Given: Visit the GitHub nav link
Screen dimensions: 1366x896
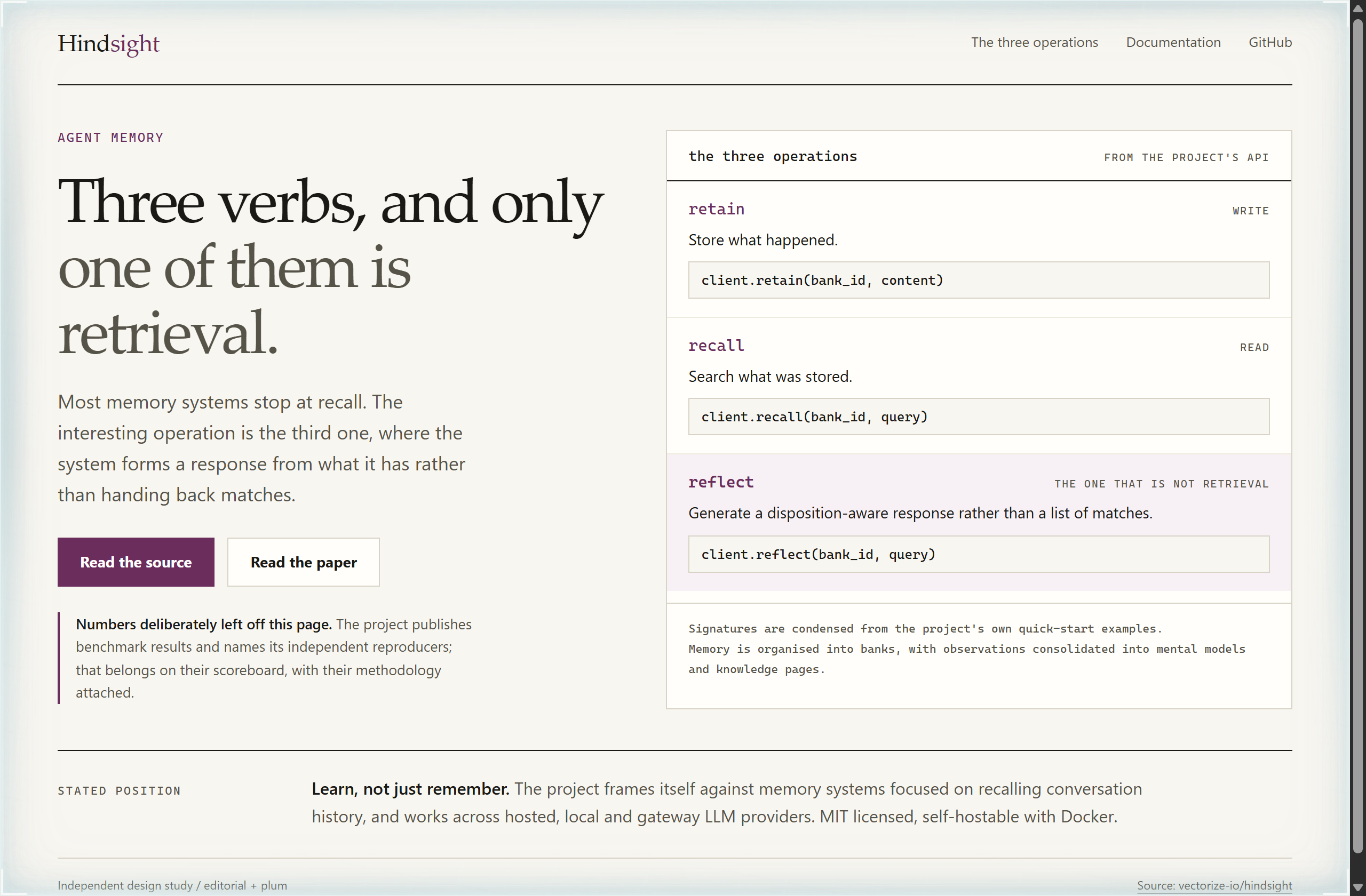Looking at the screenshot, I should 1270,43.
